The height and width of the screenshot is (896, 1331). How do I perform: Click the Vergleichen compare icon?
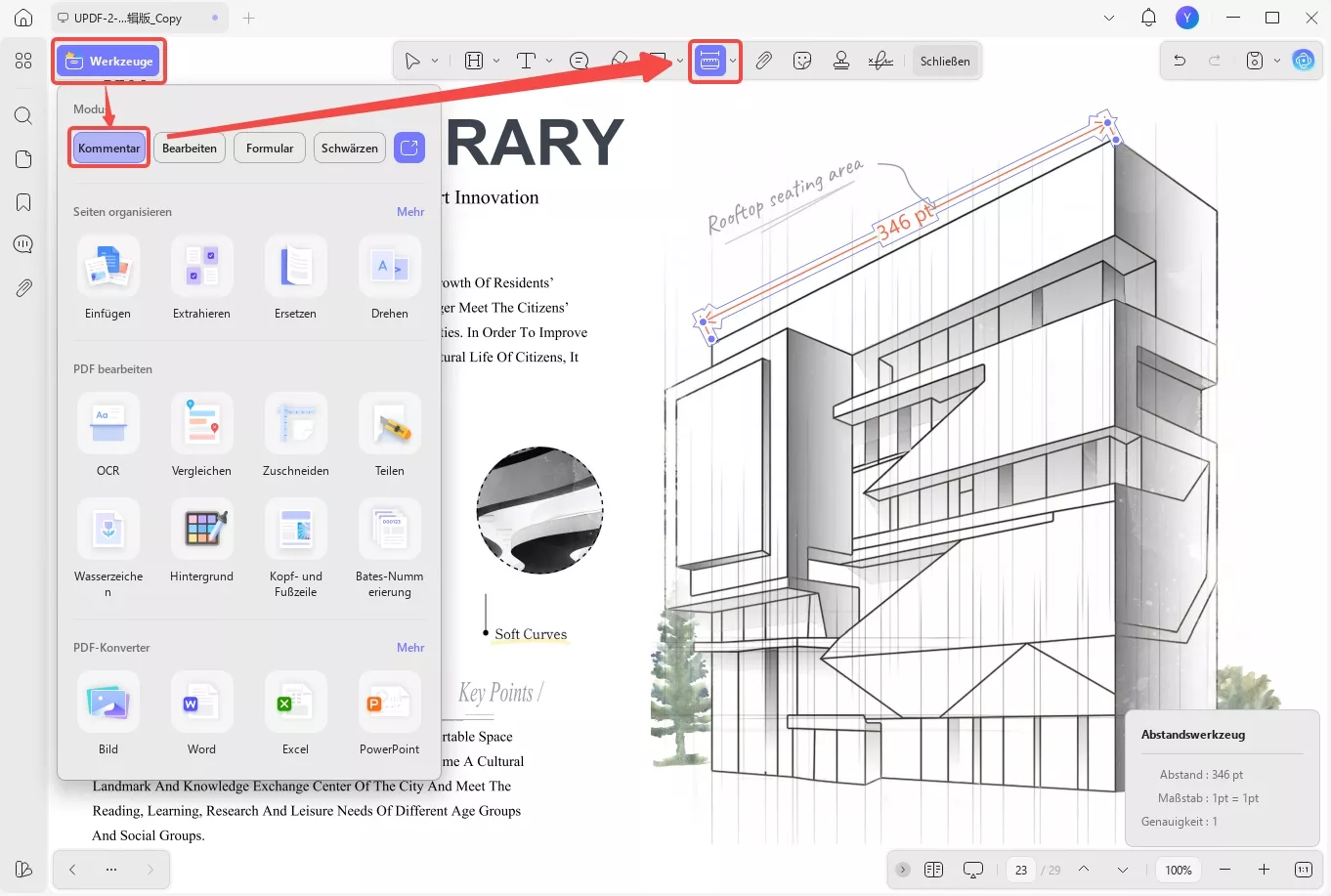[x=201, y=424]
